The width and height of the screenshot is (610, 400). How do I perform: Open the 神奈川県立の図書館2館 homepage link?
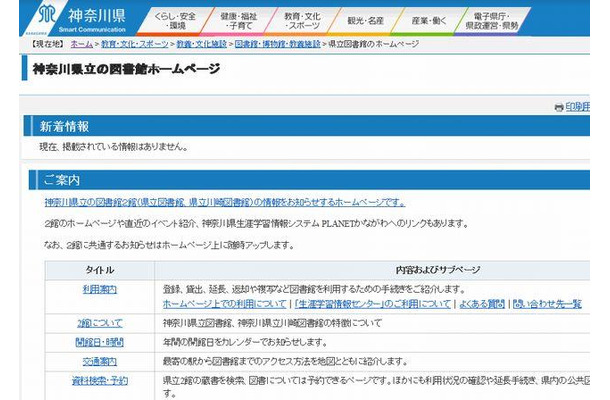pyautogui.click(x=225, y=202)
